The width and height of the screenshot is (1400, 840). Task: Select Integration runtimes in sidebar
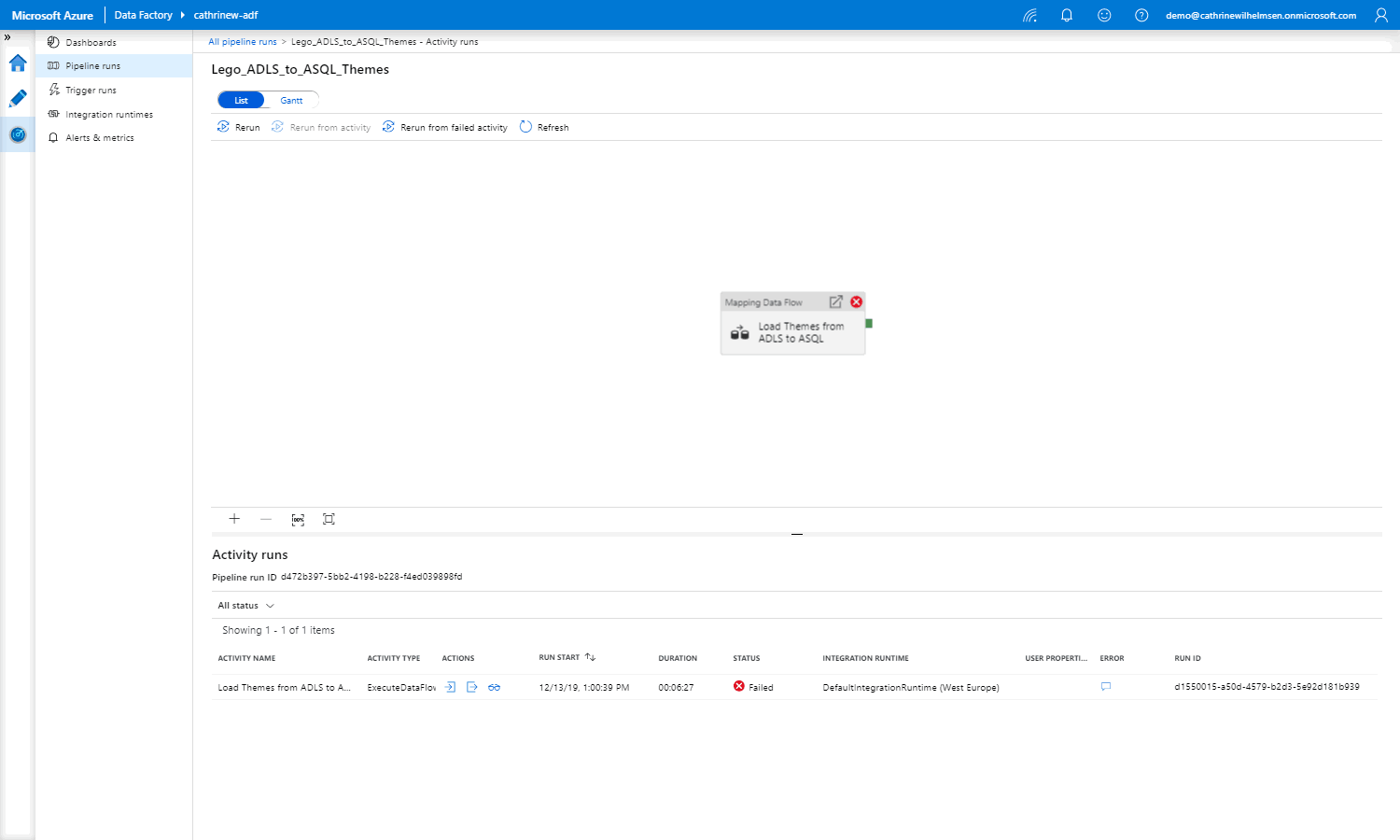click(x=108, y=115)
